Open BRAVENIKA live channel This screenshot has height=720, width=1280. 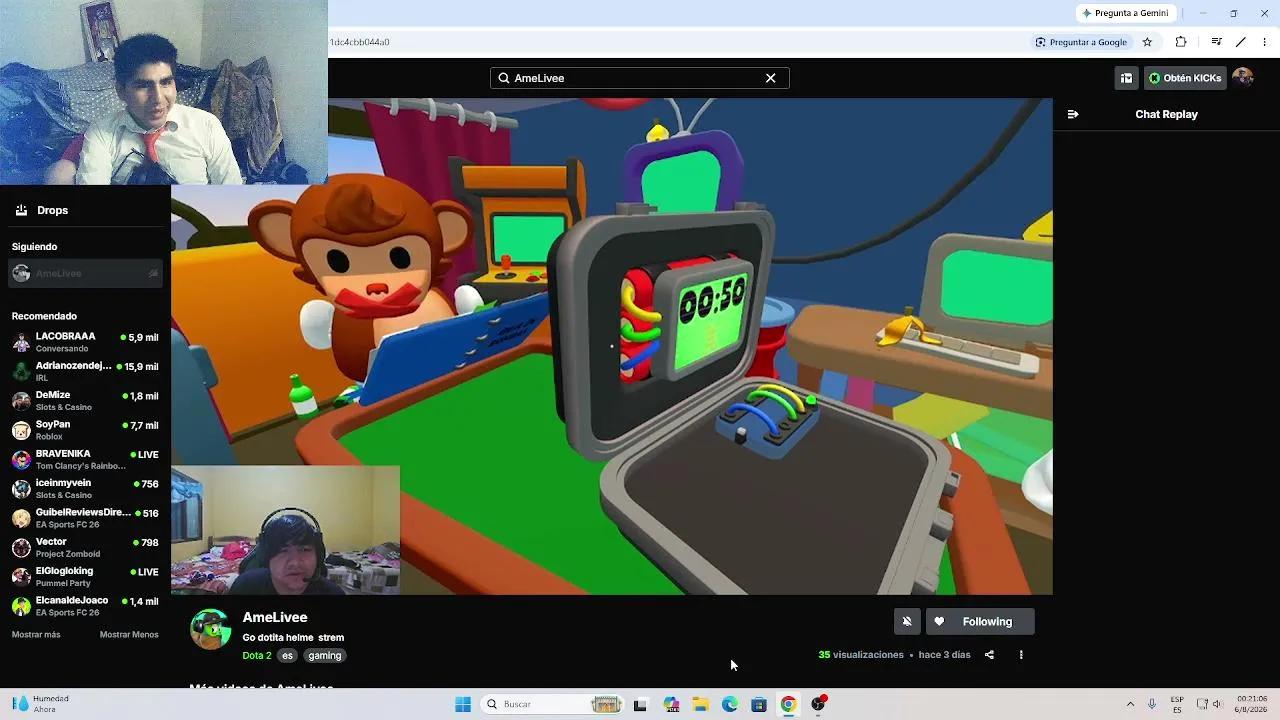[x=86, y=459]
